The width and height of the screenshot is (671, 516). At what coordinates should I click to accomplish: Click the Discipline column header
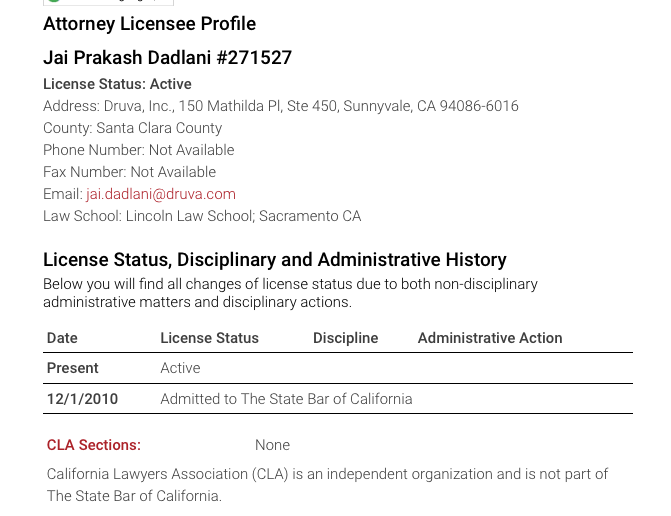(345, 338)
